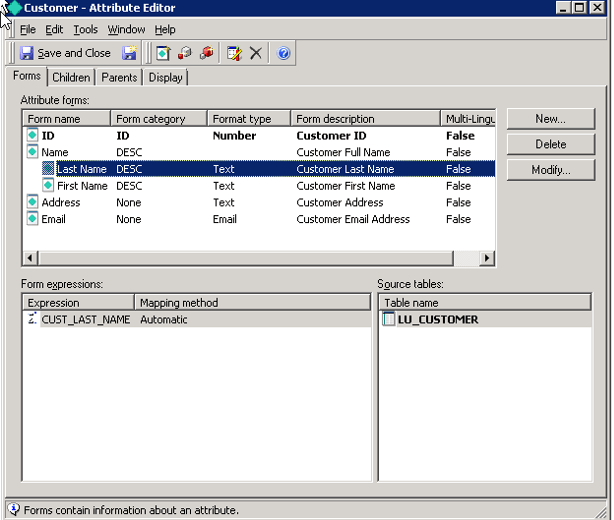The image size is (614, 520).
Task: Click the Save and Close toolbar button
Action: click(65, 53)
